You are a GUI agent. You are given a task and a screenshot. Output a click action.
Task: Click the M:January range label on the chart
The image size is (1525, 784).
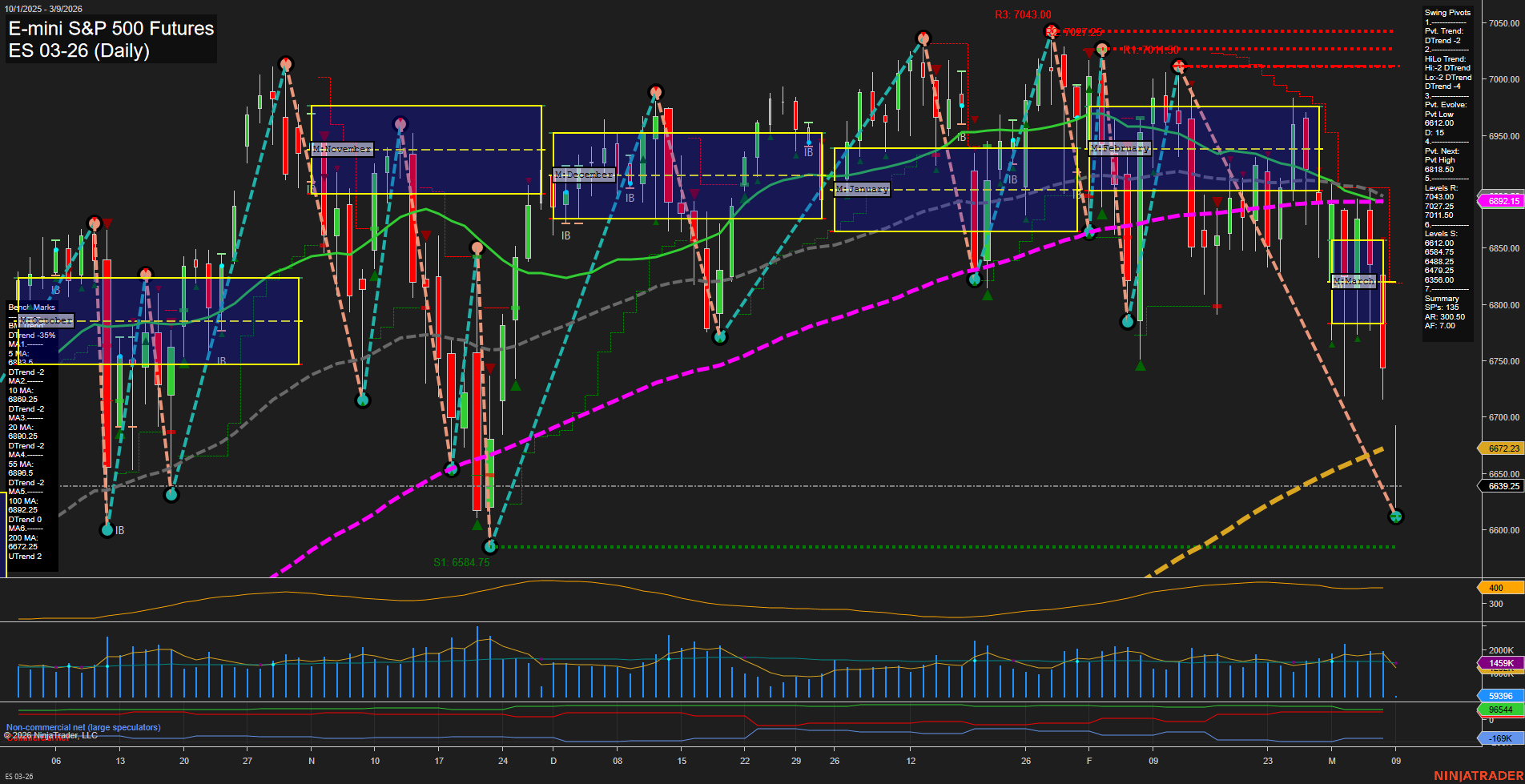point(861,189)
